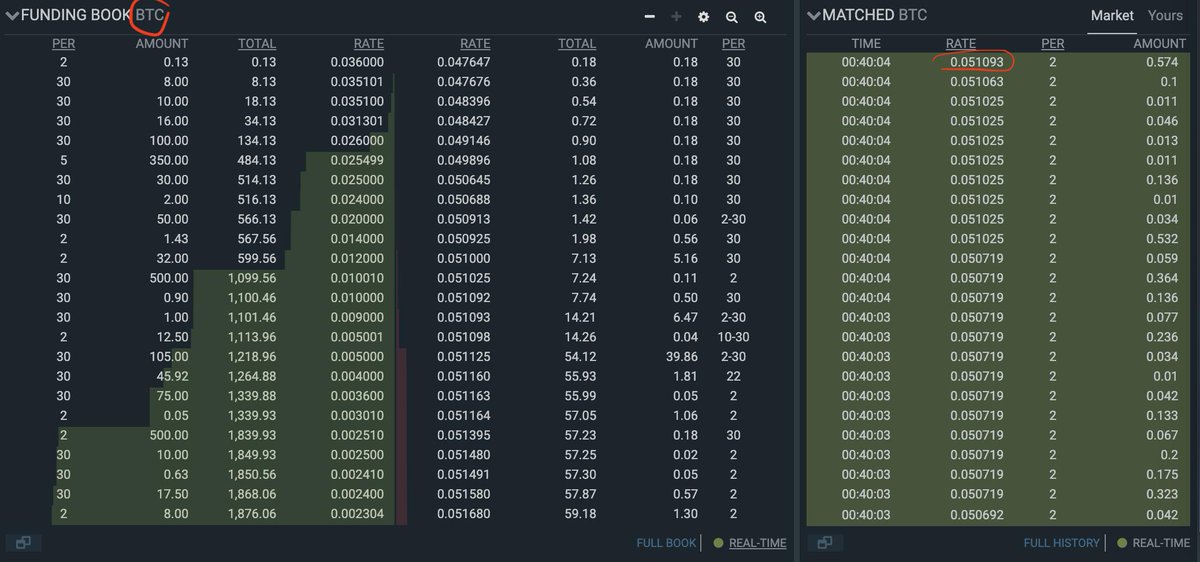Decrease funding book precision with minus icon
The image size is (1200, 562).
tap(650, 16)
